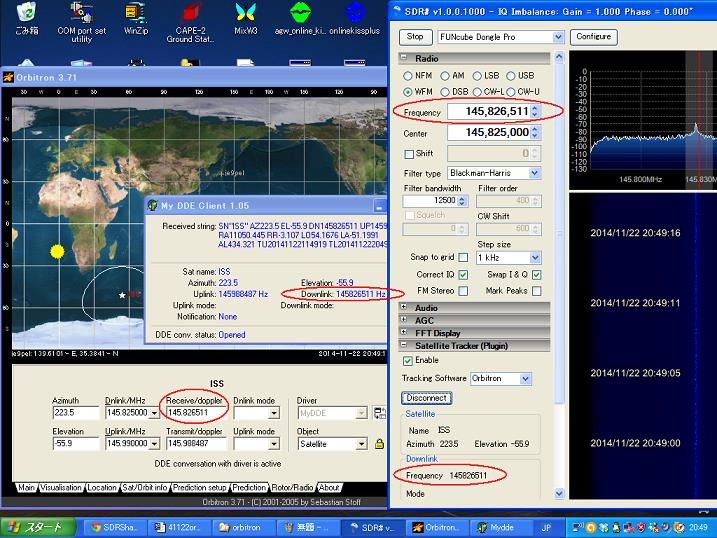Expand the Audio panel section
This screenshot has width=717, height=538.
click(x=404, y=307)
